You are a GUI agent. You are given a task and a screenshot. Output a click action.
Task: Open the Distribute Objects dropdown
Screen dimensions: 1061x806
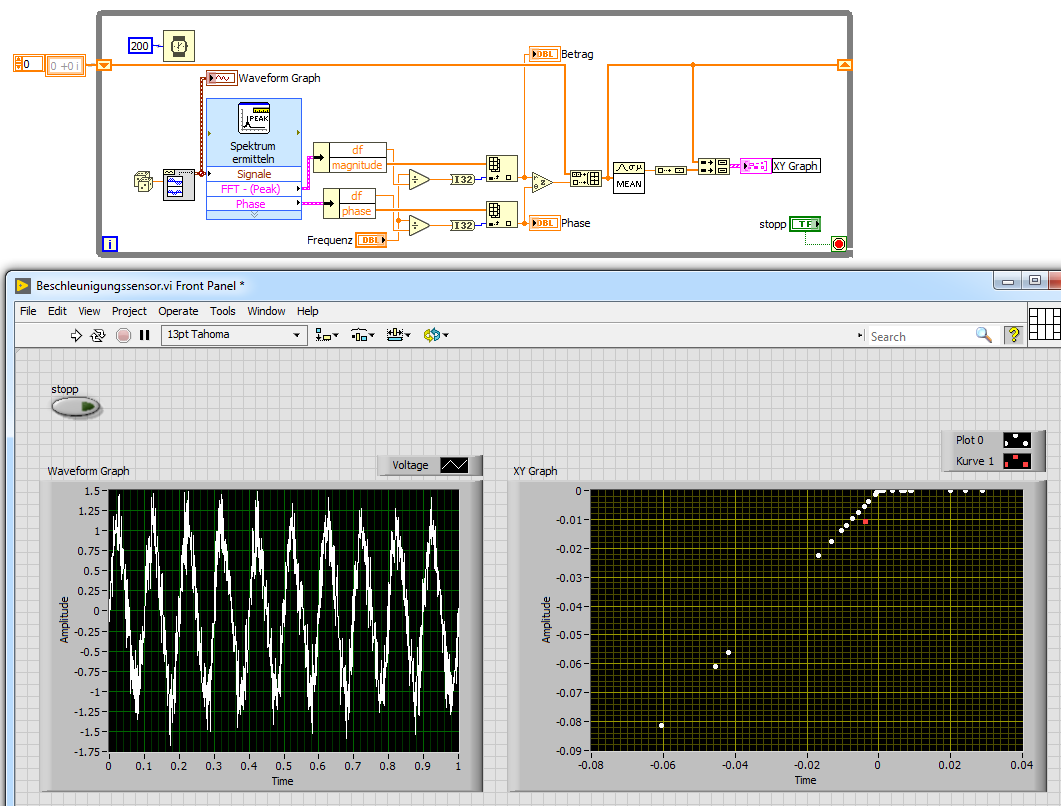click(x=362, y=336)
